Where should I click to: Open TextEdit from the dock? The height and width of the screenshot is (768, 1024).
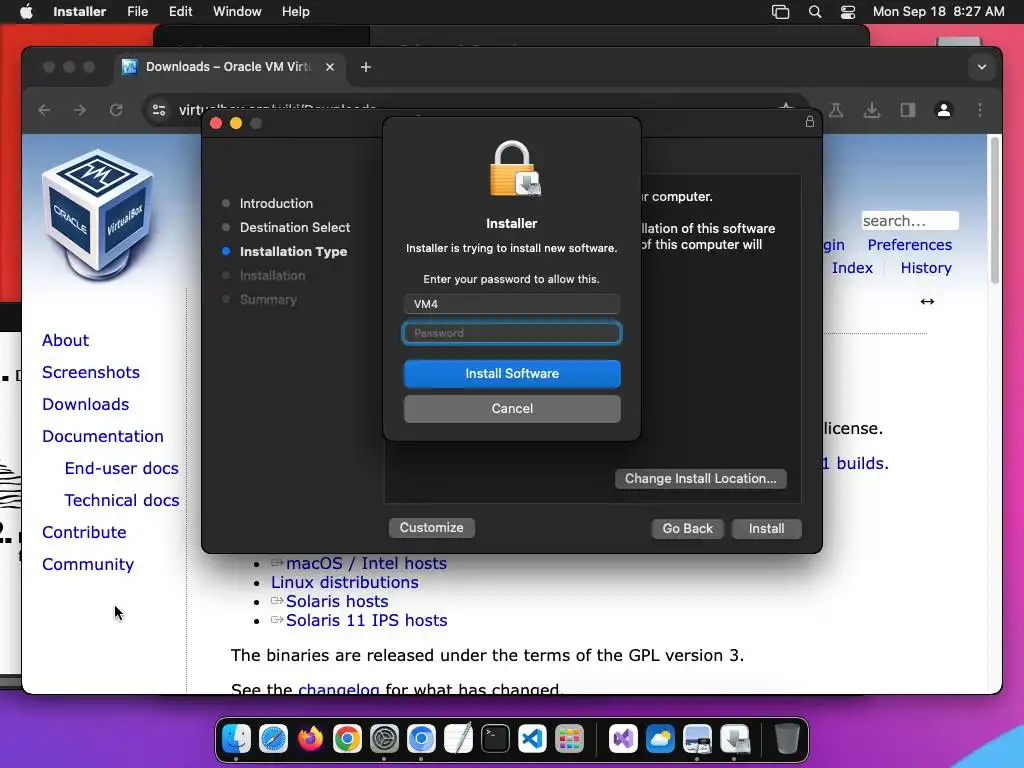coord(458,739)
